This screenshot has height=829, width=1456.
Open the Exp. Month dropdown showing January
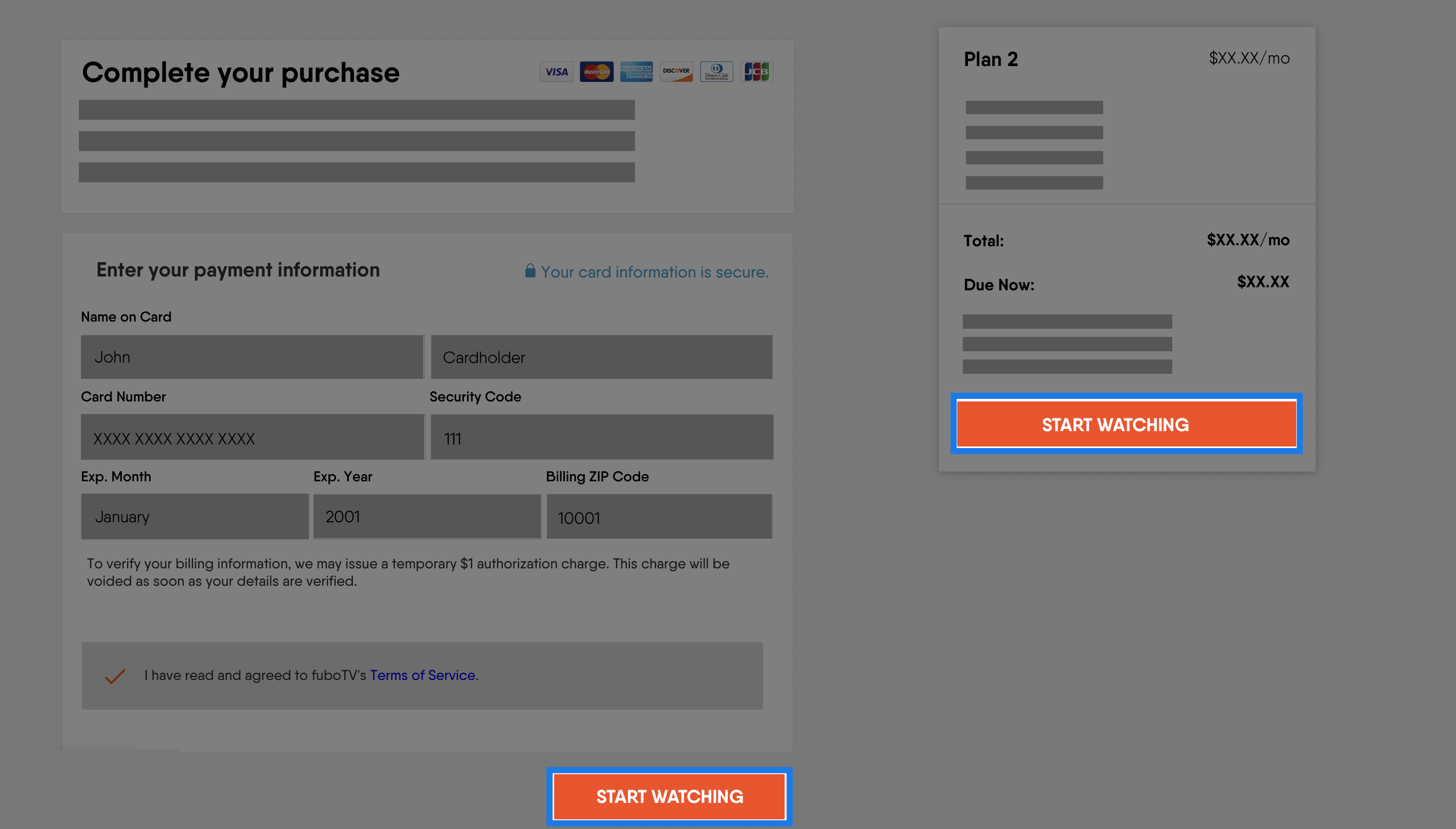[x=195, y=517]
